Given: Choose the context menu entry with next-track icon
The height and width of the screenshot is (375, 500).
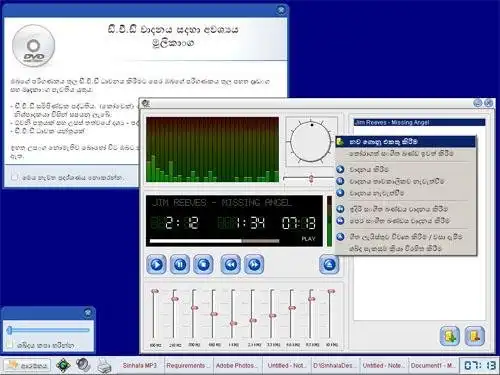Looking at the screenshot, I should tap(406, 221).
